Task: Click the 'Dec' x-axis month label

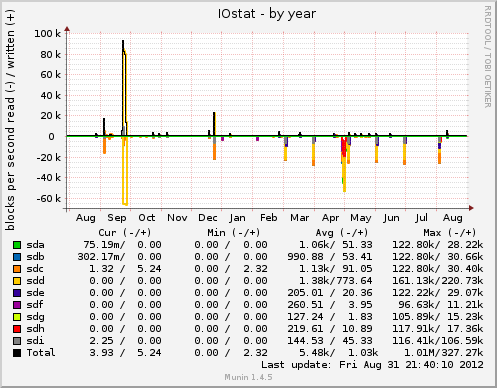Action: tap(208, 218)
